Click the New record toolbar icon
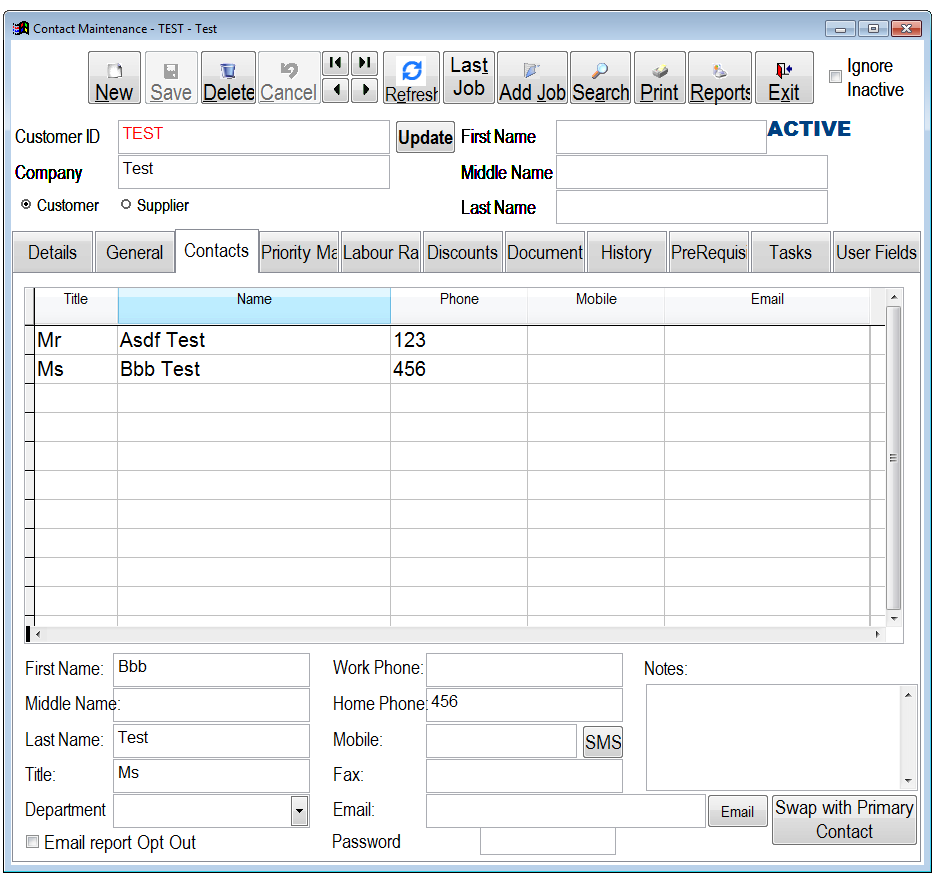The image size is (939, 881). click(114, 78)
